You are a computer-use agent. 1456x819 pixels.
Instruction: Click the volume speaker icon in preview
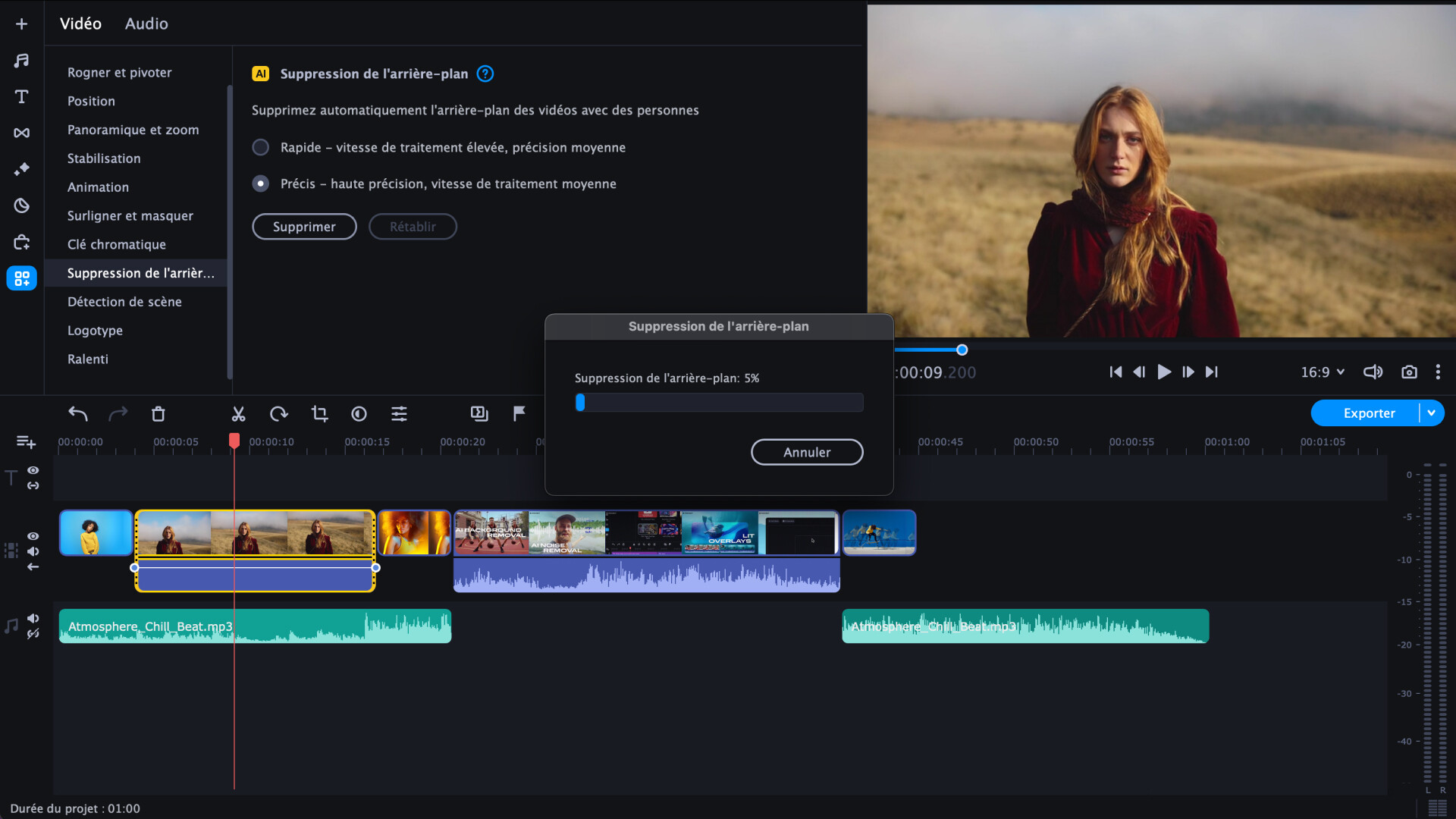pyautogui.click(x=1373, y=372)
